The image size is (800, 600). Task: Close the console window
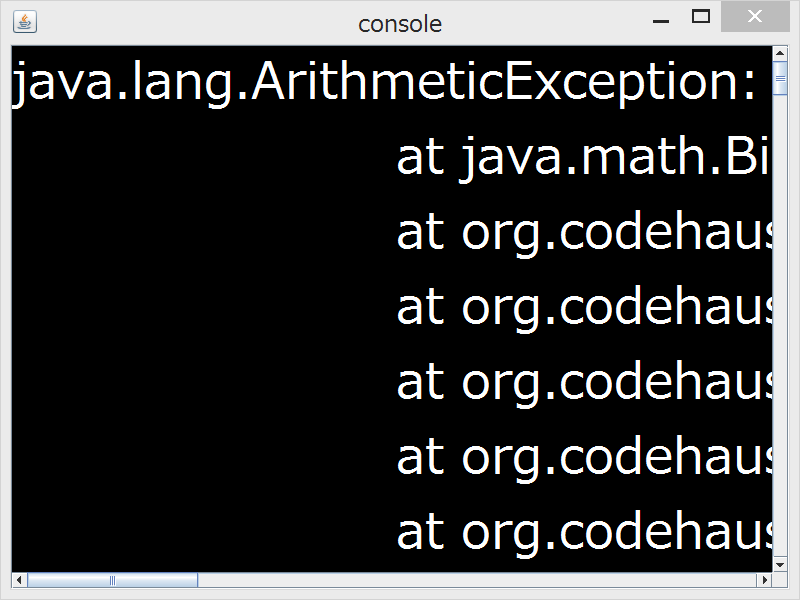755,17
